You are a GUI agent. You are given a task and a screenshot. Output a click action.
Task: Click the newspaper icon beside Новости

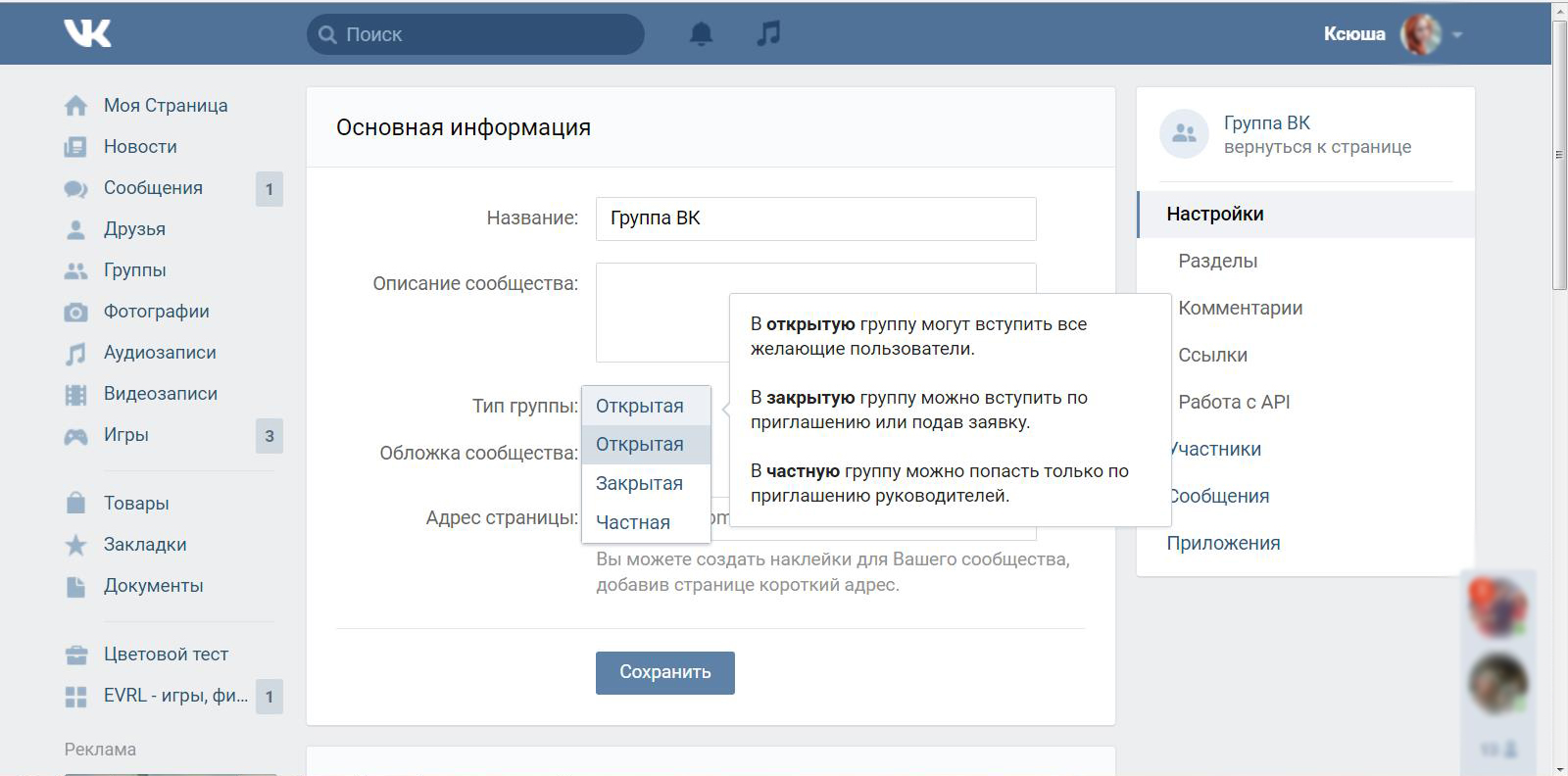pos(75,147)
